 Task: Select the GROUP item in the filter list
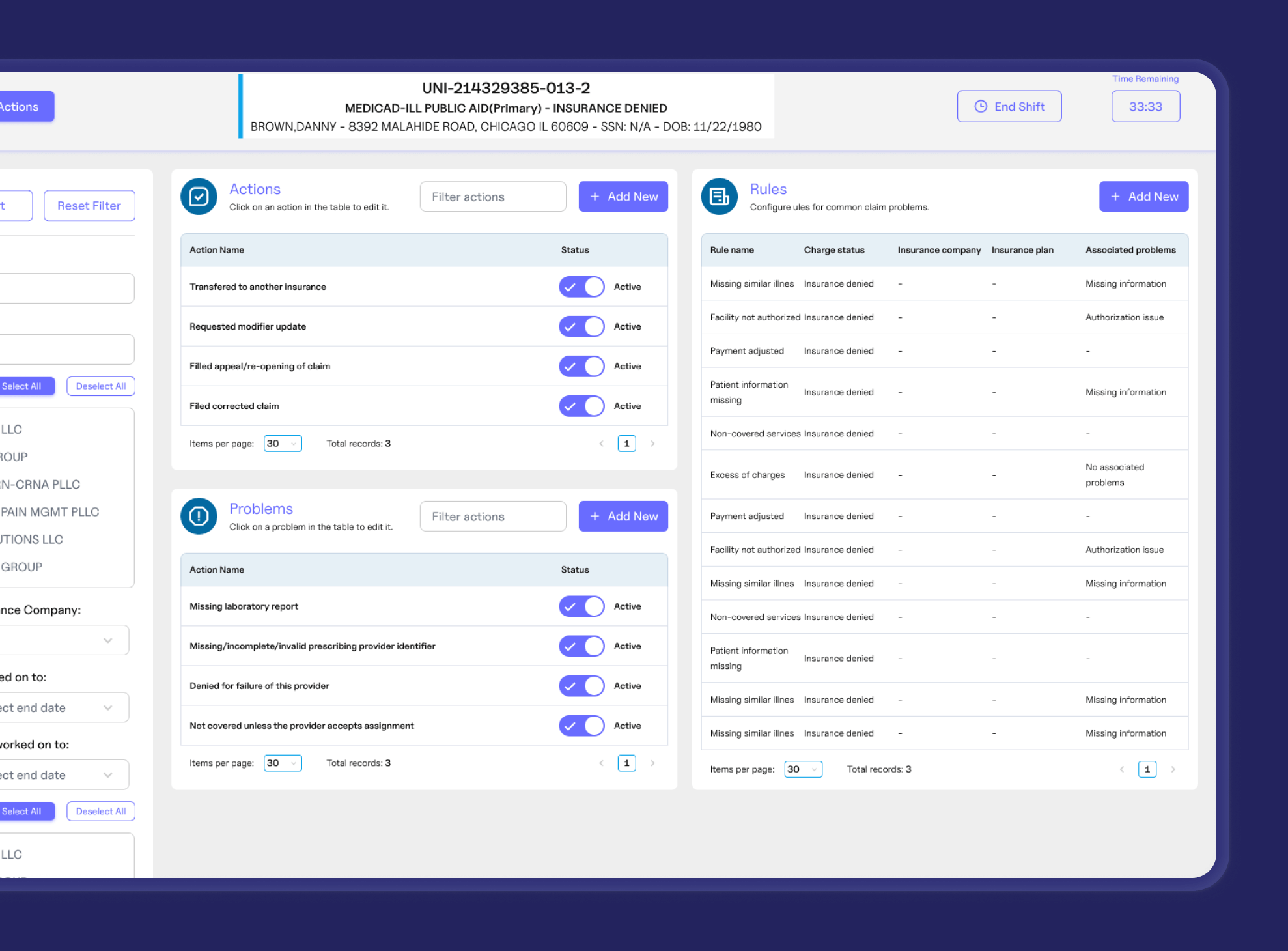22,567
